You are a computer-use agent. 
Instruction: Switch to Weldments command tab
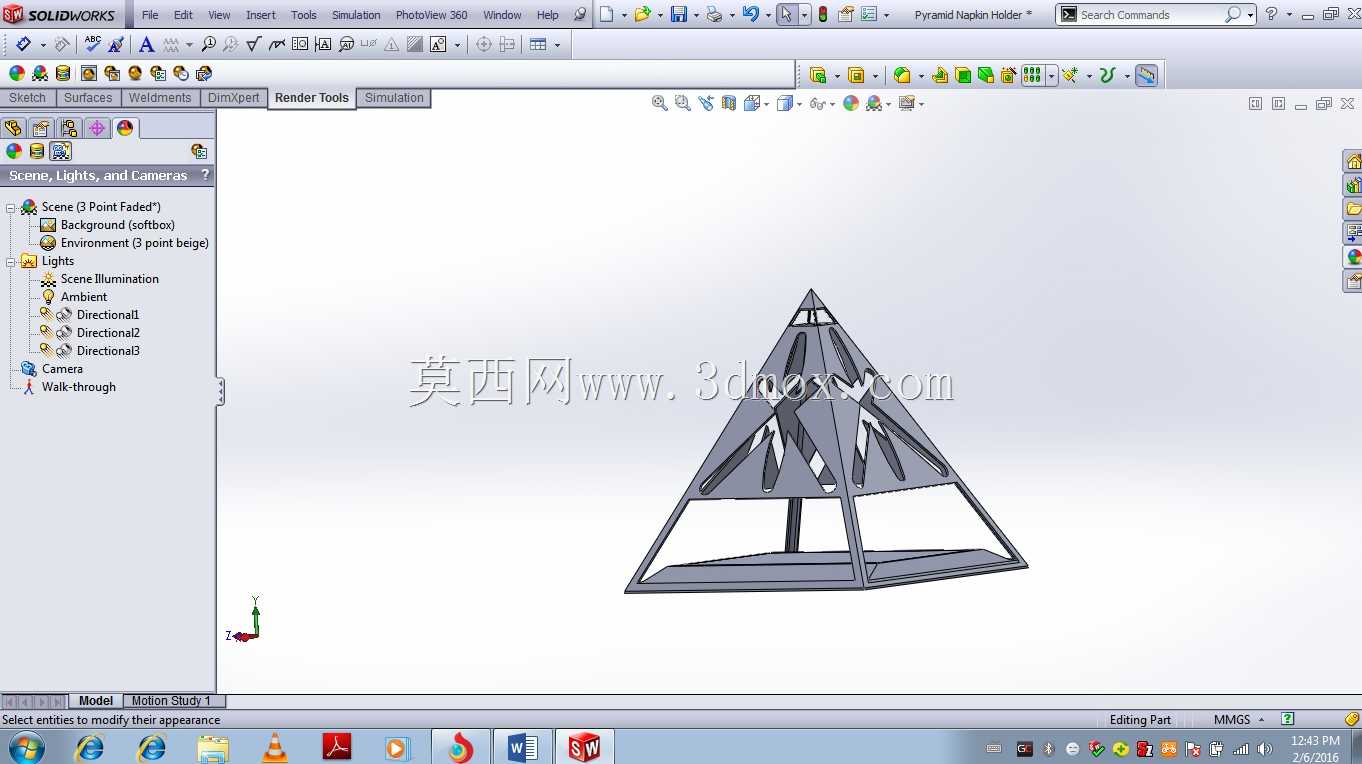[160, 98]
